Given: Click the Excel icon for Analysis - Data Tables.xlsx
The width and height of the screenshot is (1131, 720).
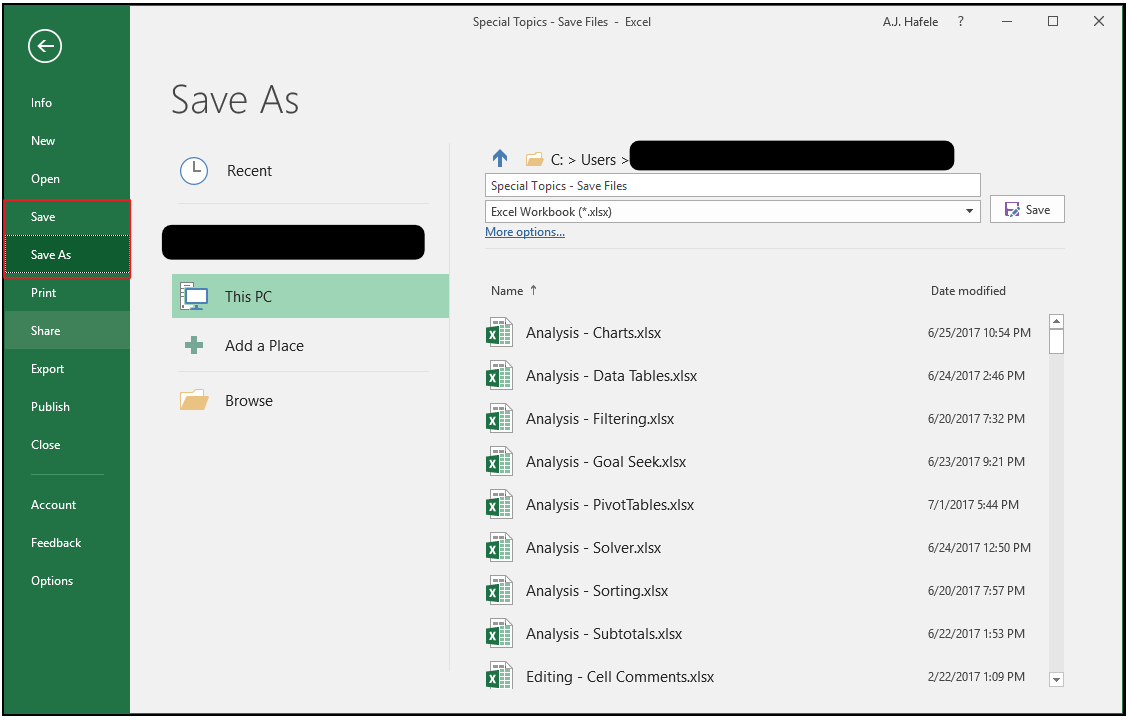Looking at the screenshot, I should click(499, 376).
